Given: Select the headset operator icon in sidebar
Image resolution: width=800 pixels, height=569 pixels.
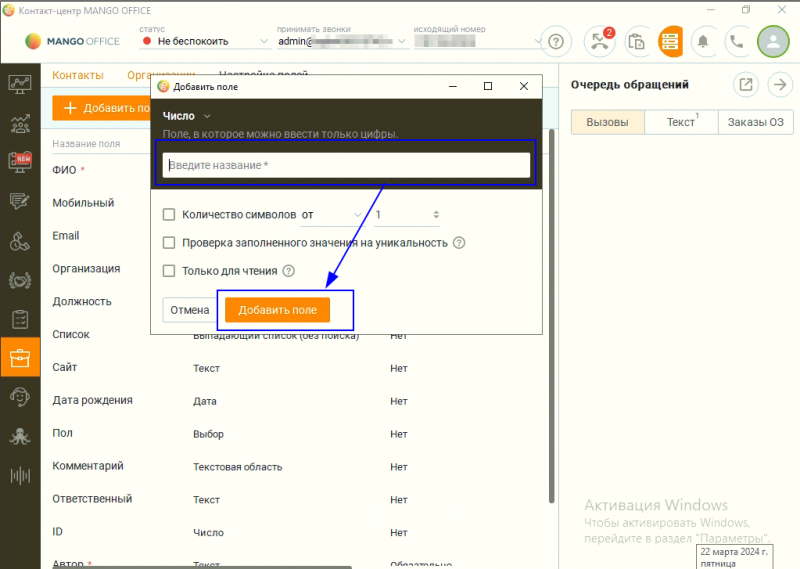Looking at the screenshot, I should click(19, 397).
